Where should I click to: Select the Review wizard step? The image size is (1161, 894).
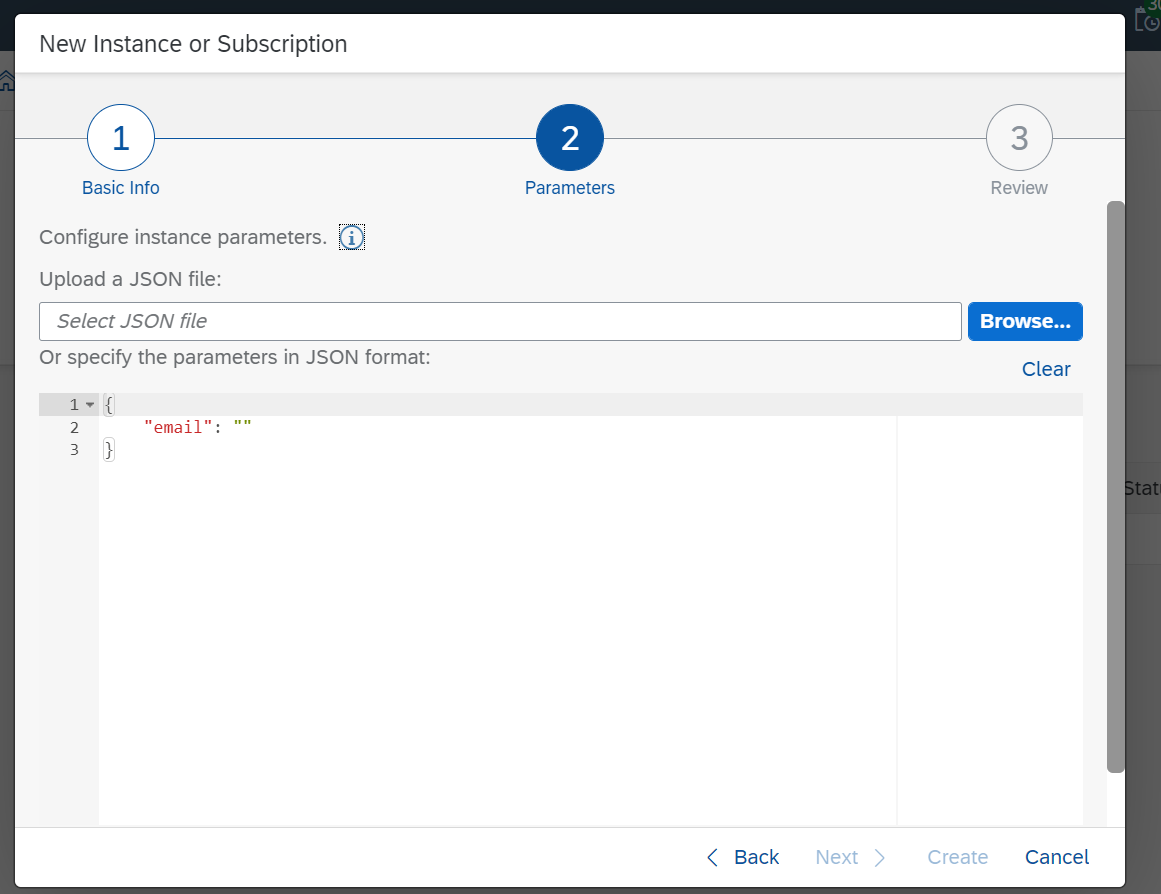click(x=1019, y=187)
